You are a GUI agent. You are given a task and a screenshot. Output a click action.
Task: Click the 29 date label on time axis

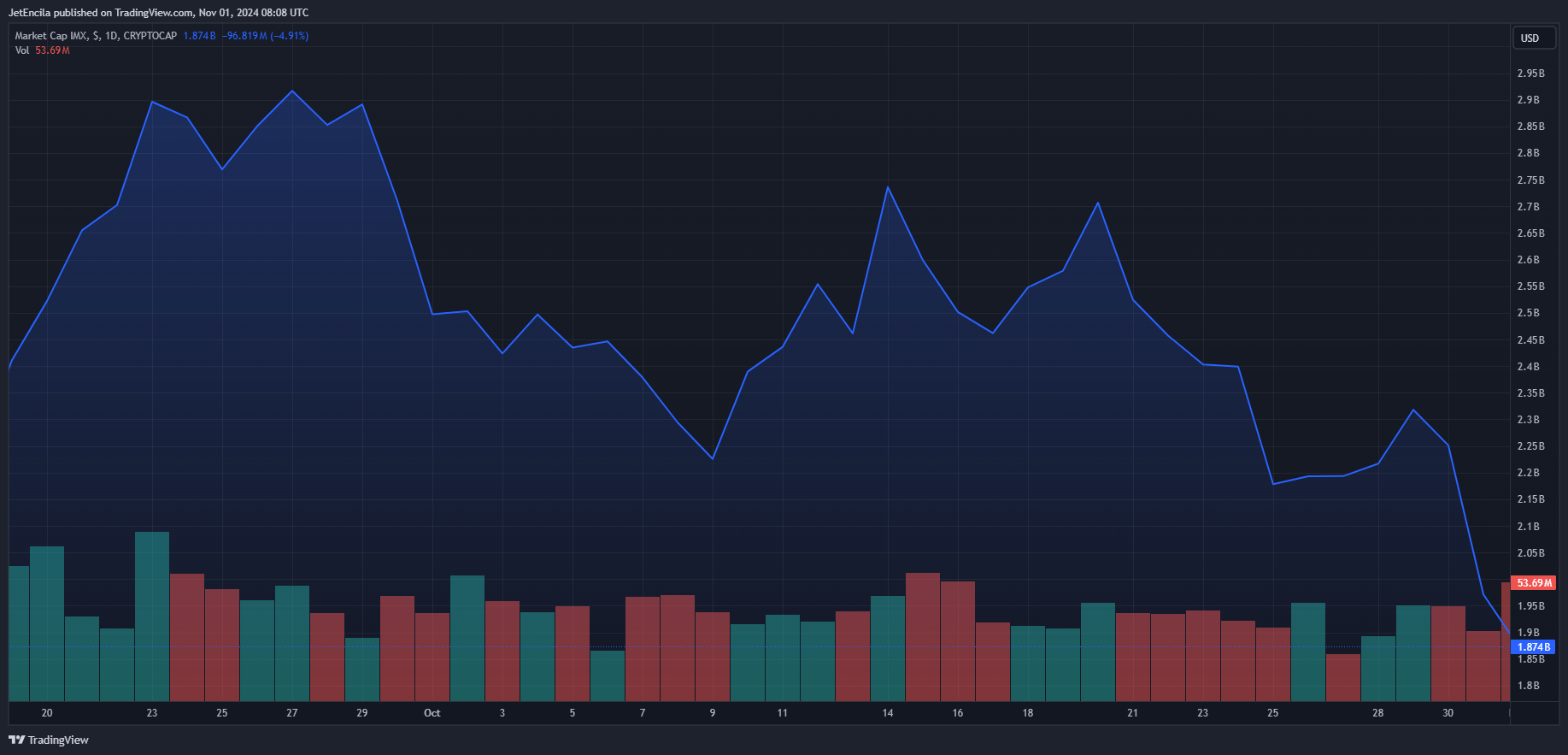click(x=362, y=713)
